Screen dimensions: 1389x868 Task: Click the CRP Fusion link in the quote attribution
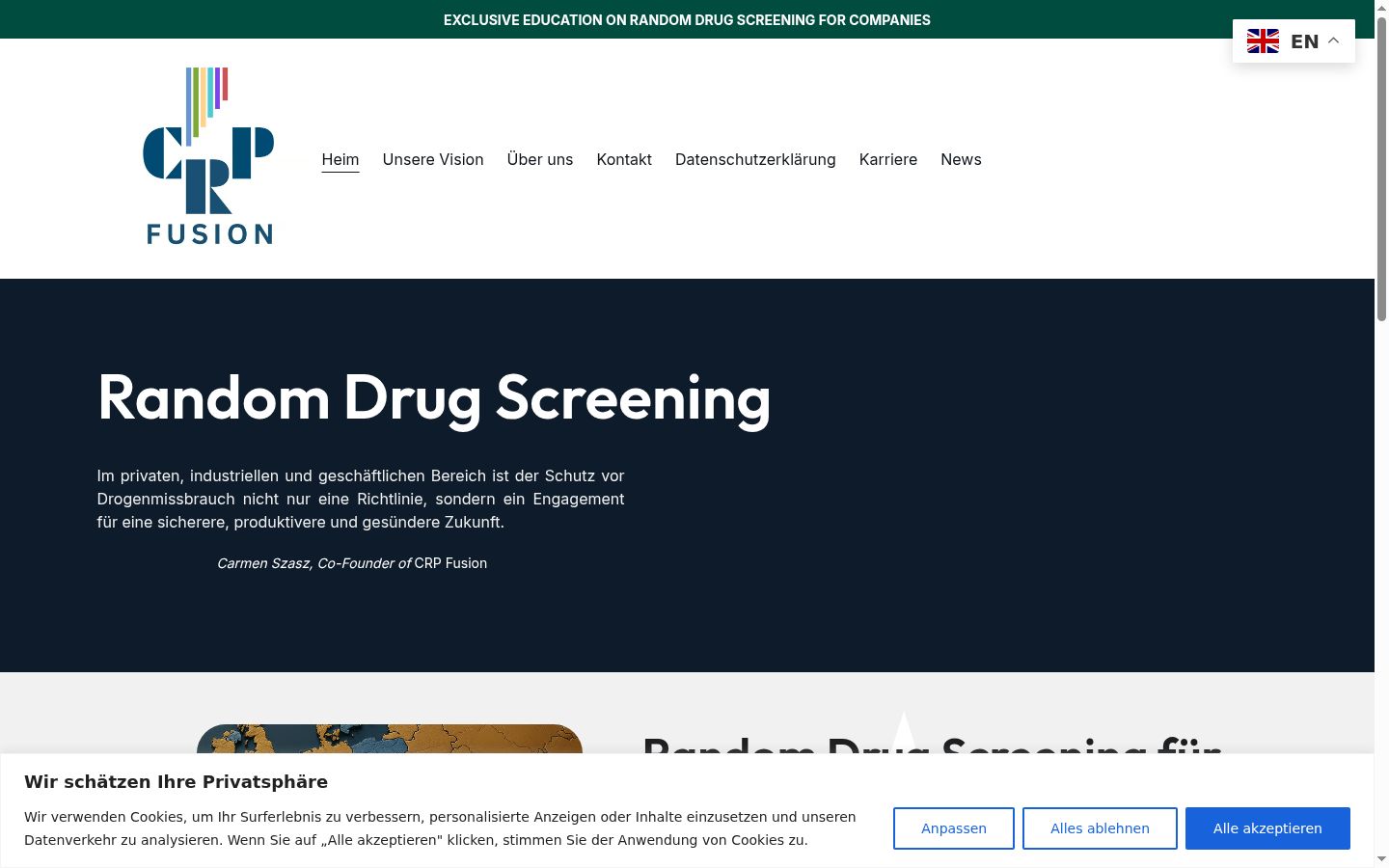tap(450, 563)
